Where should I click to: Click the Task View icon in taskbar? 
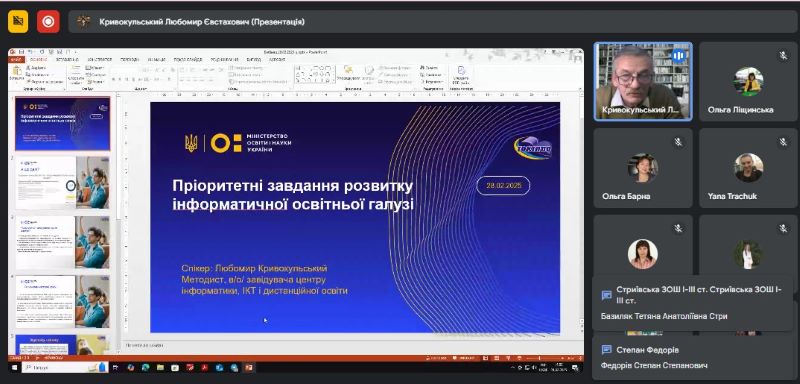tap(116, 367)
